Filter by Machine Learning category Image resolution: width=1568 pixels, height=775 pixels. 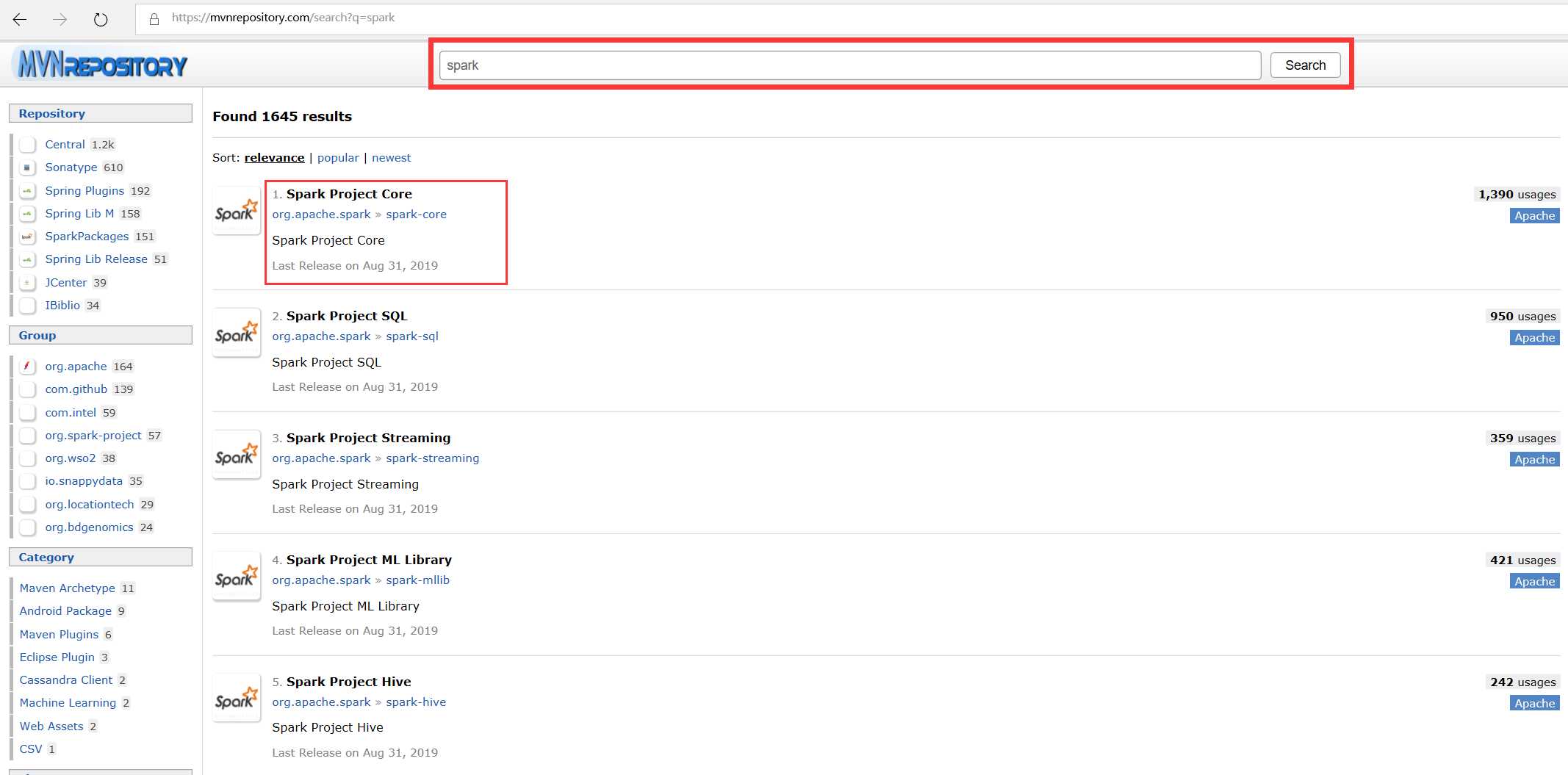tap(68, 703)
